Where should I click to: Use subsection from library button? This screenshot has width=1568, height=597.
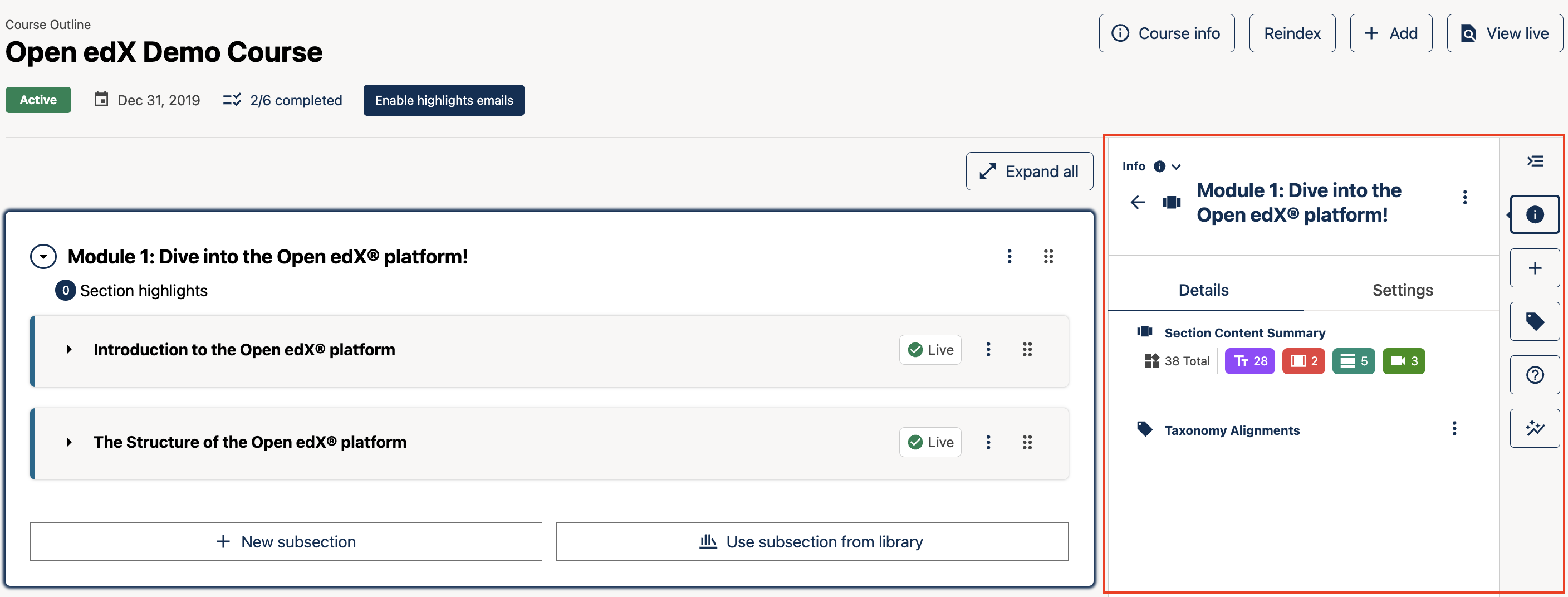click(x=812, y=542)
